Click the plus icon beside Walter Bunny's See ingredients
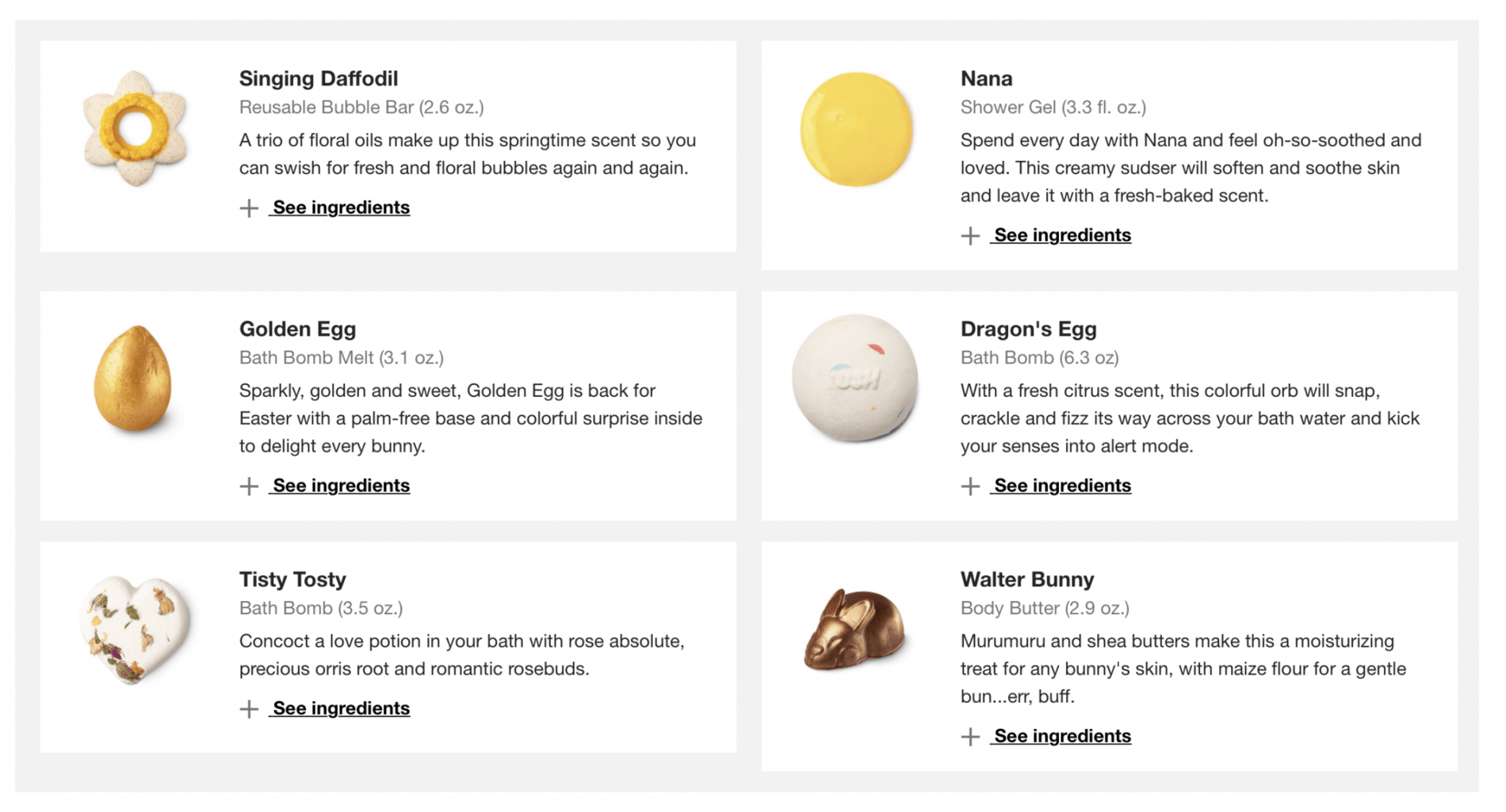 pos(970,736)
